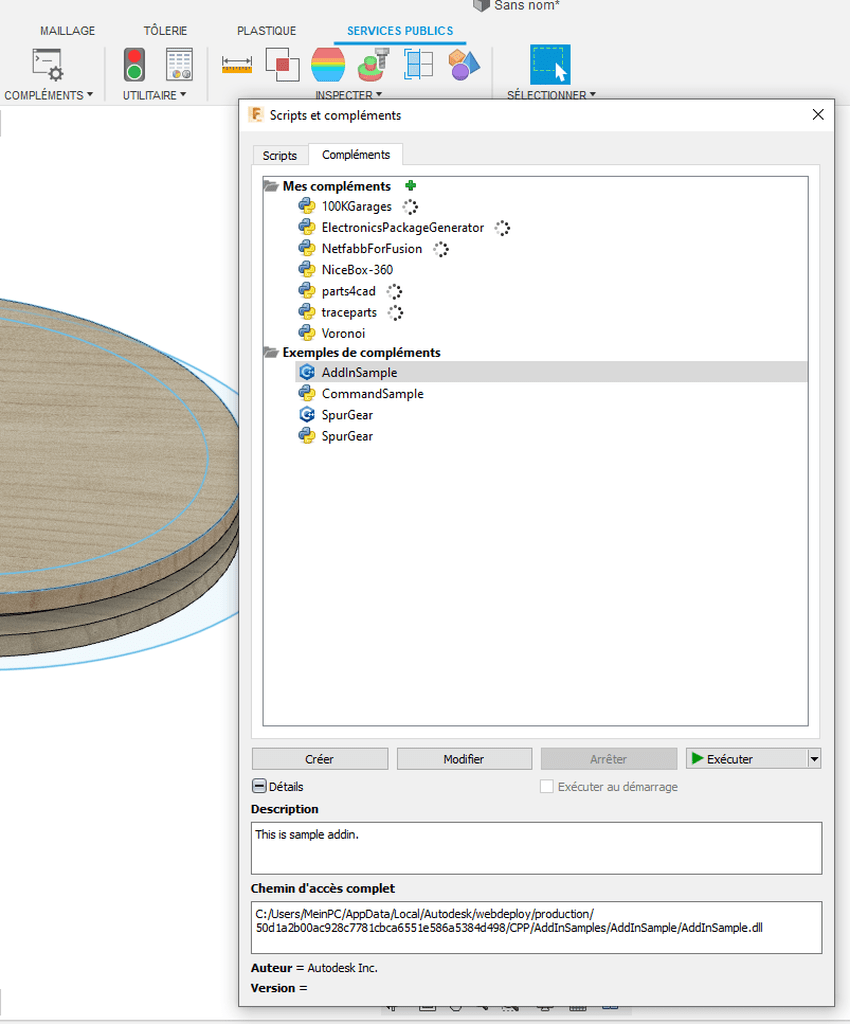Click the spinner beside NetfabbForFusion

coord(441,249)
